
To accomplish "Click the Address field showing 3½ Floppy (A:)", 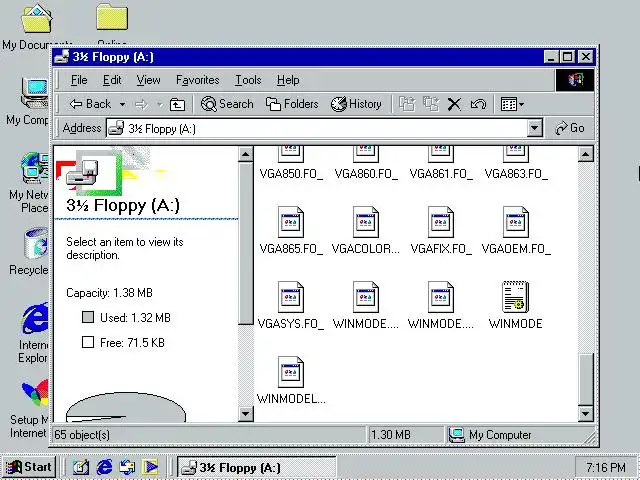I will [x=317, y=128].
